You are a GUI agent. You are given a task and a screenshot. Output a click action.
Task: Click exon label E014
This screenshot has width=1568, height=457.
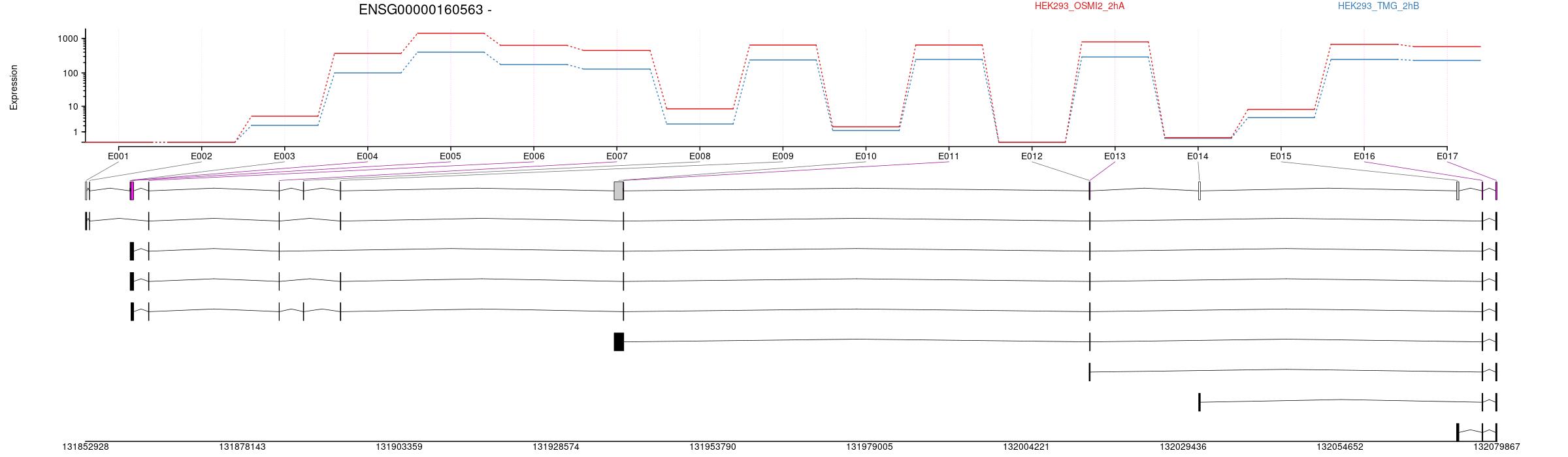coord(1198,156)
